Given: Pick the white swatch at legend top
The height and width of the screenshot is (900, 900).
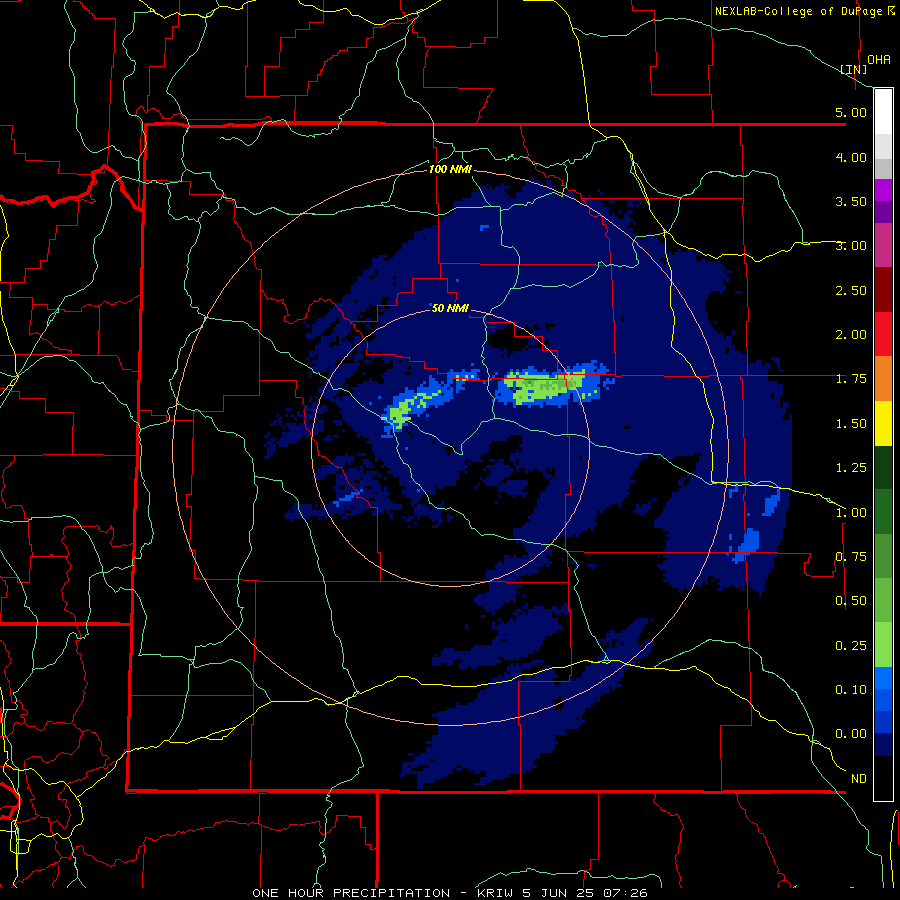Looking at the screenshot, I should [x=883, y=112].
